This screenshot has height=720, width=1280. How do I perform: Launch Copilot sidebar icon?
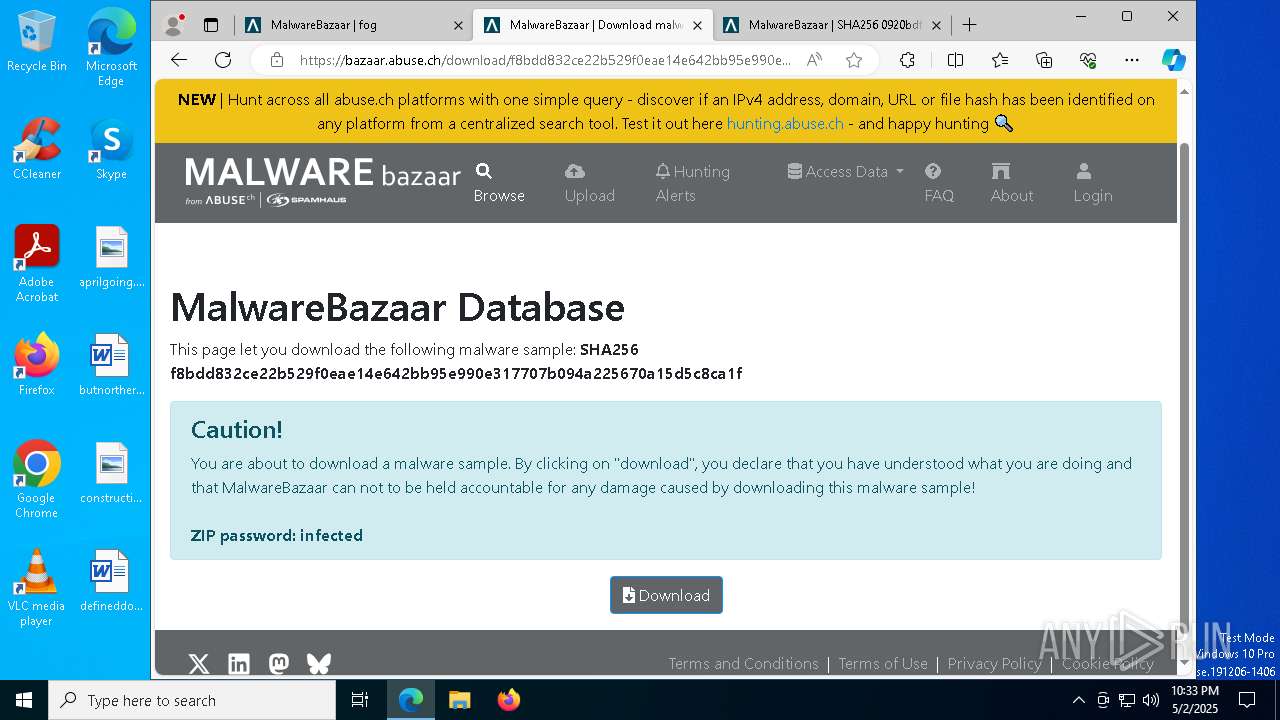tap(1174, 60)
